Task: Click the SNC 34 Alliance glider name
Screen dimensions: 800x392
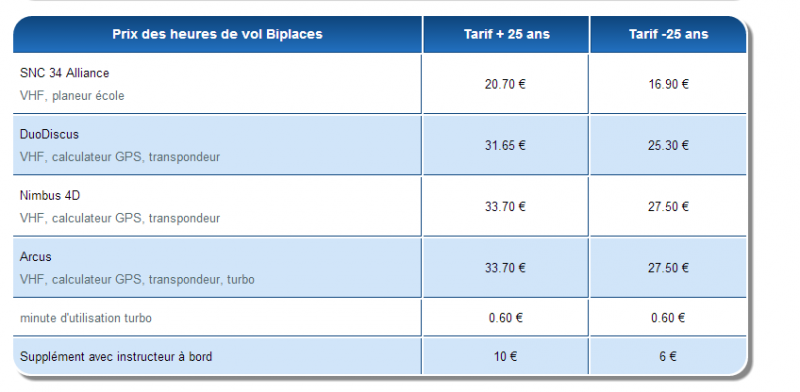Action: [x=64, y=73]
